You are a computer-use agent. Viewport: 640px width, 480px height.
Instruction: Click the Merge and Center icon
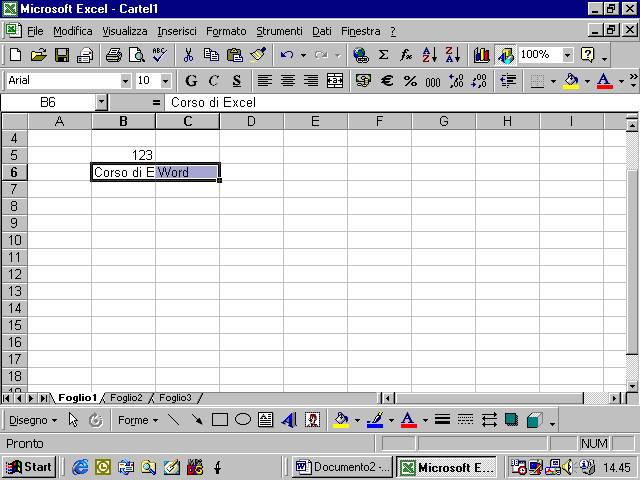(335, 81)
